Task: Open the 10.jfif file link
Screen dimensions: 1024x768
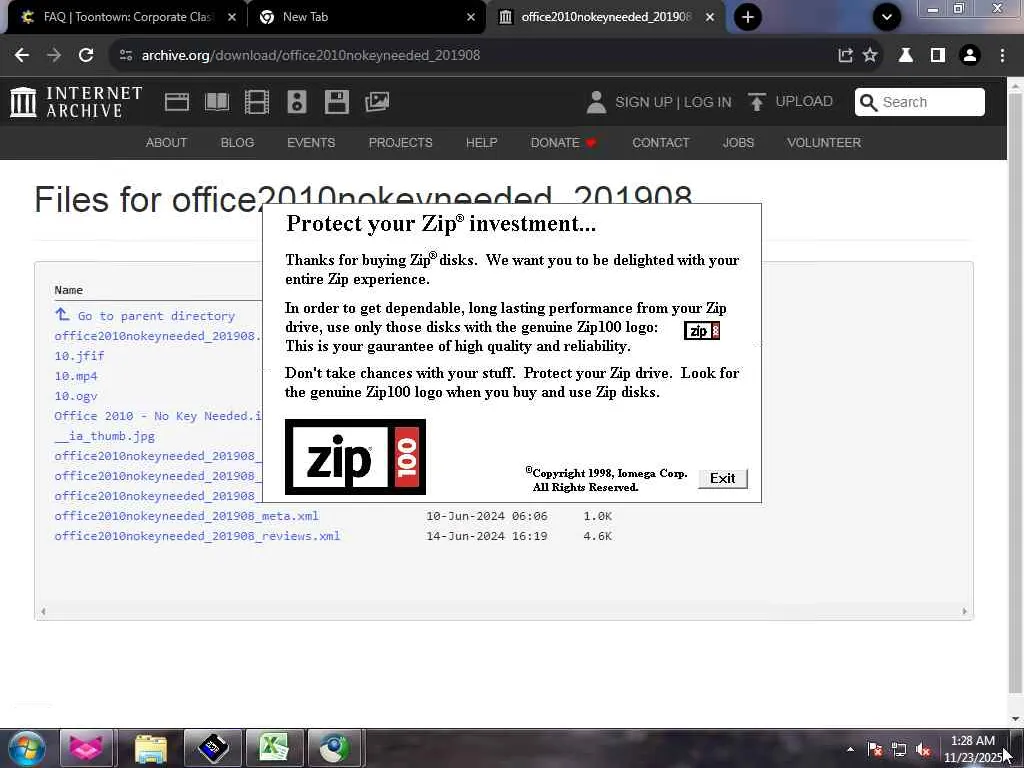Action: click(79, 356)
